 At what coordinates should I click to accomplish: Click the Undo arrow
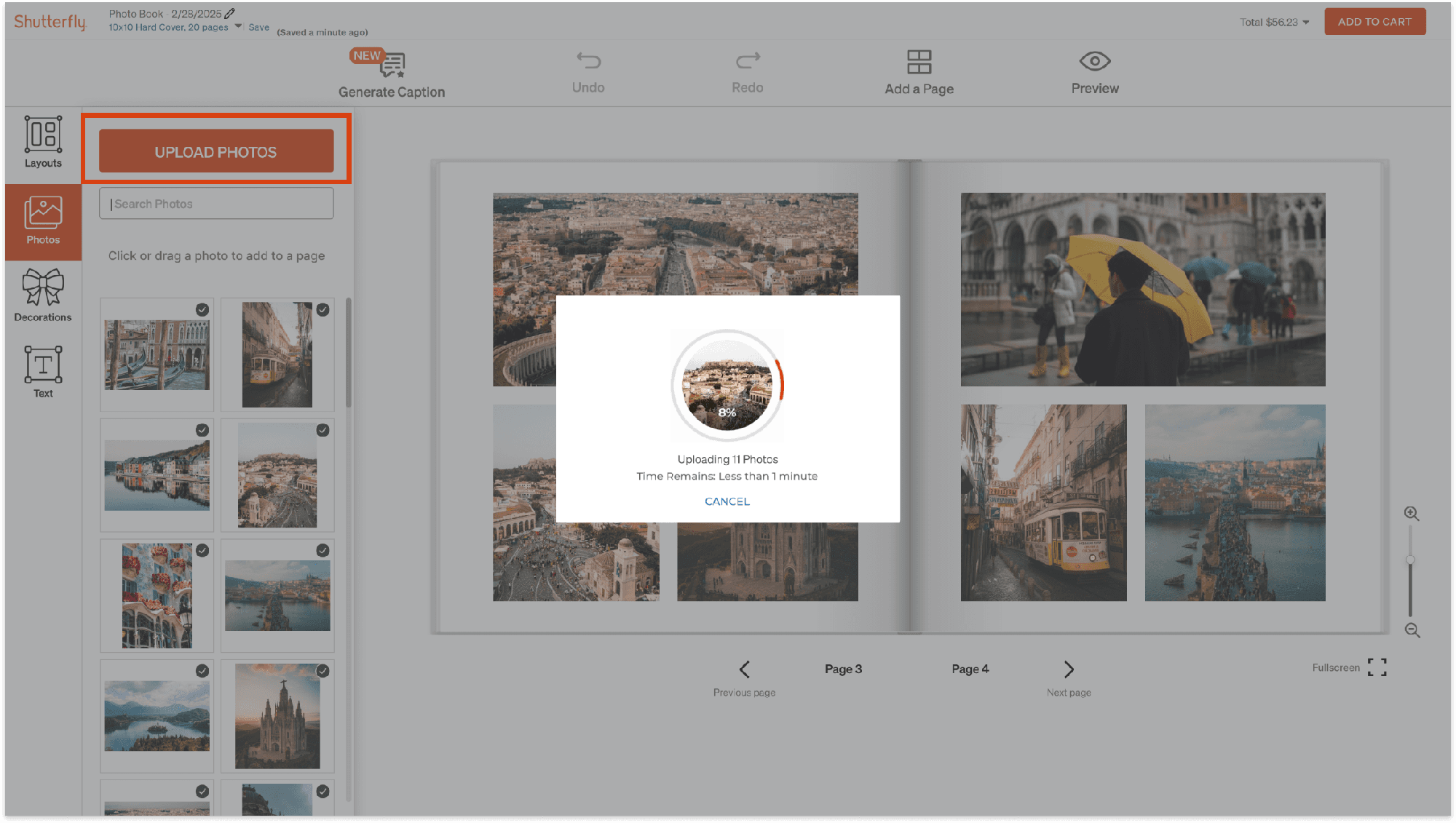point(588,60)
